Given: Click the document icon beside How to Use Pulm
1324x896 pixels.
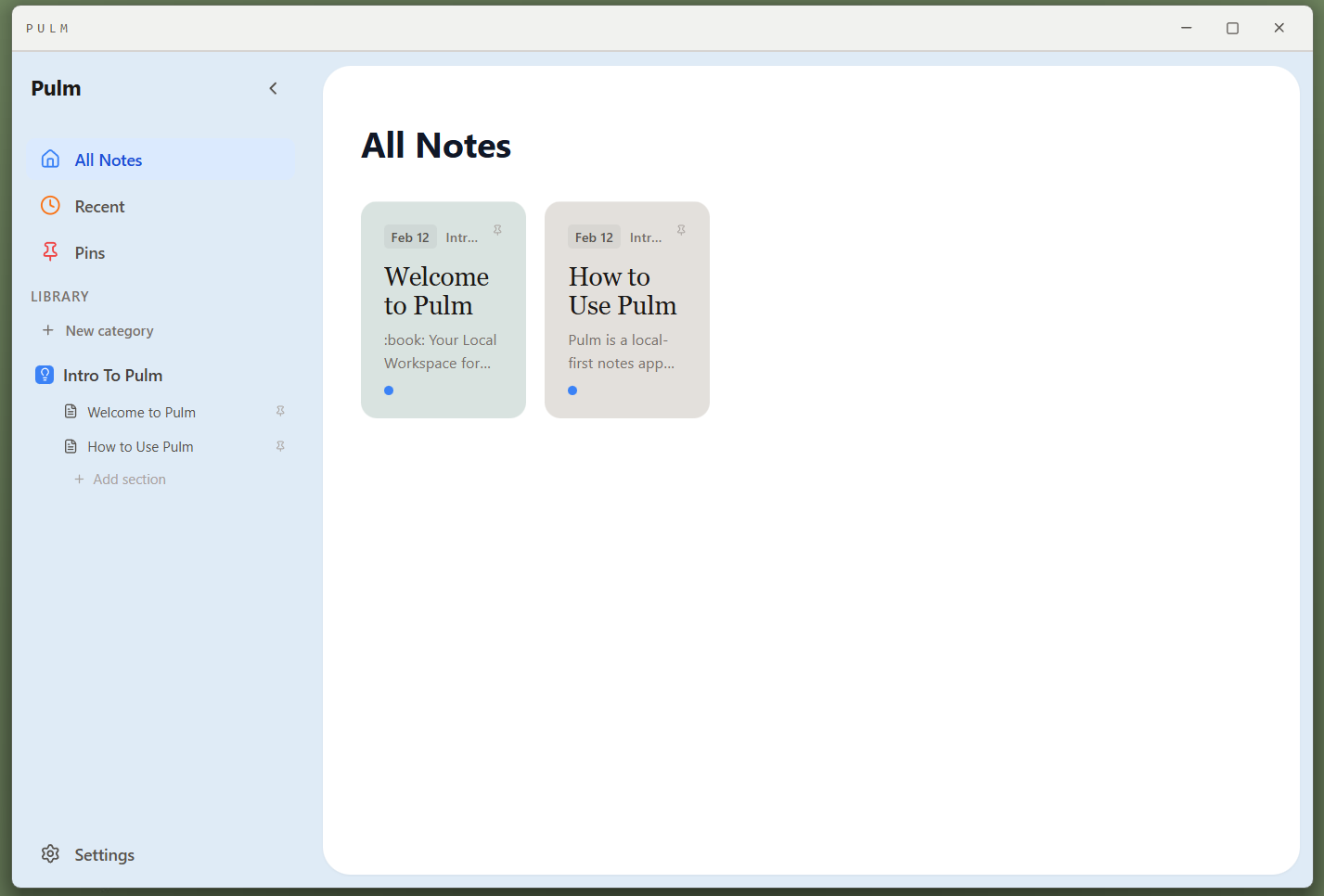Looking at the screenshot, I should 71,446.
